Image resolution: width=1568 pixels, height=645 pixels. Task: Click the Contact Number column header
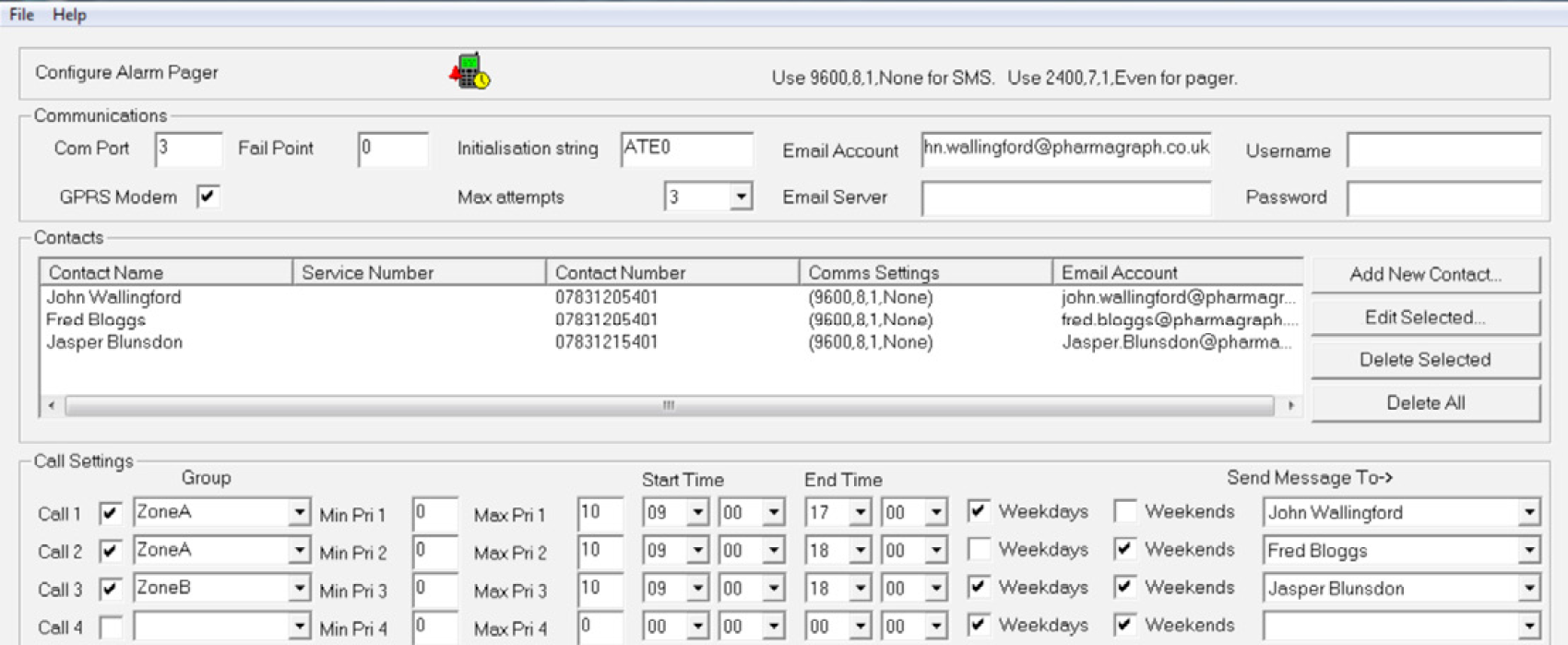click(x=672, y=272)
